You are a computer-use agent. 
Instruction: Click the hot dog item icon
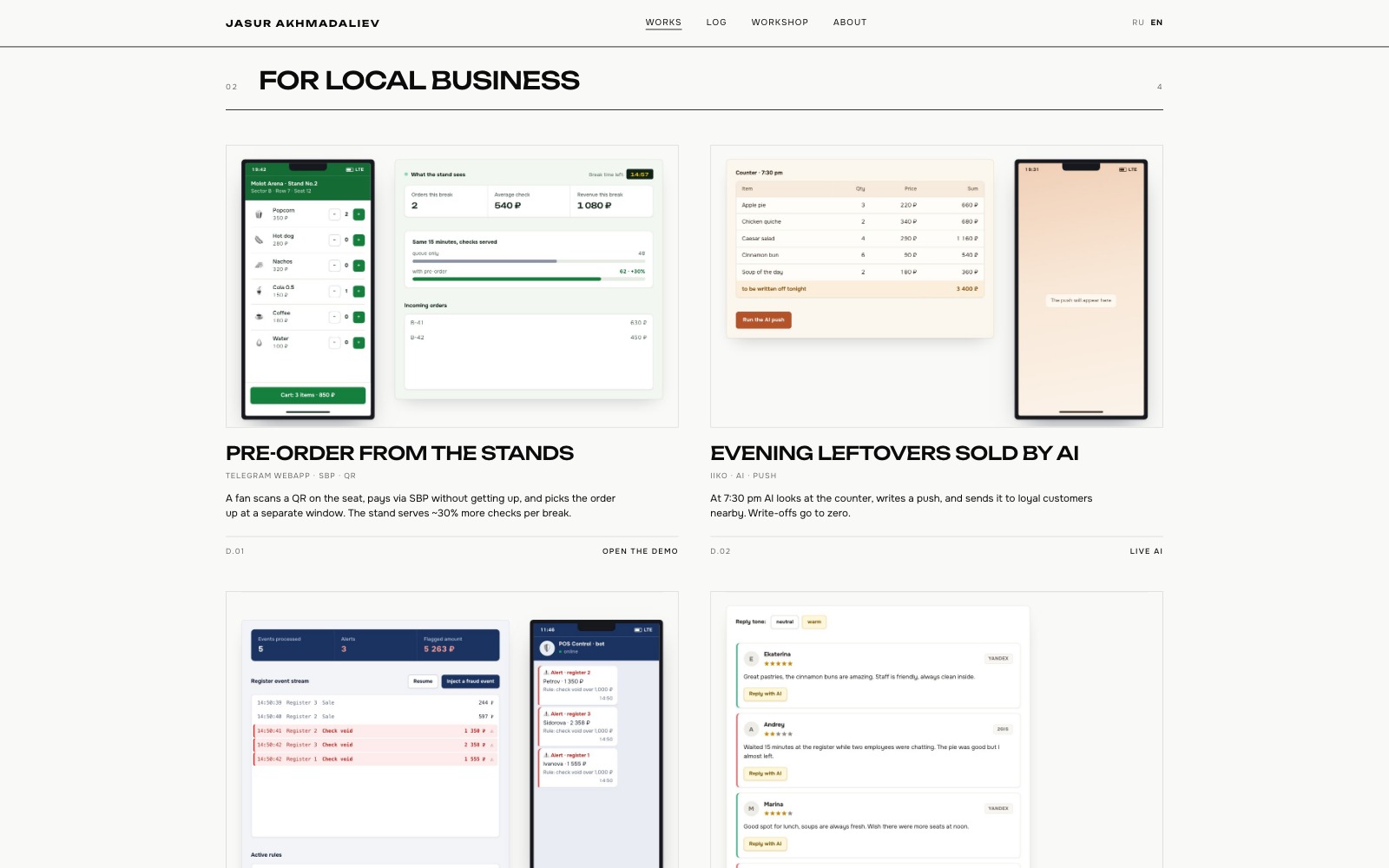pyautogui.click(x=259, y=240)
